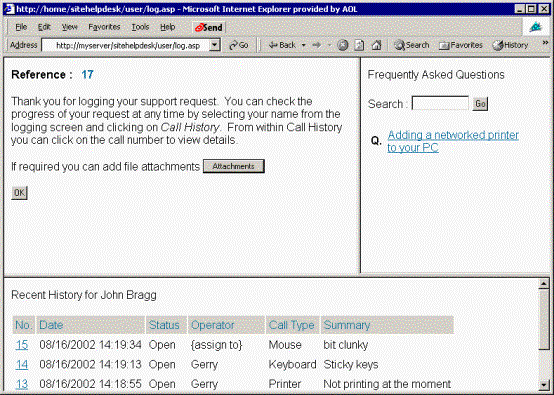Close the Internet Explorer window

(x=544, y=9)
